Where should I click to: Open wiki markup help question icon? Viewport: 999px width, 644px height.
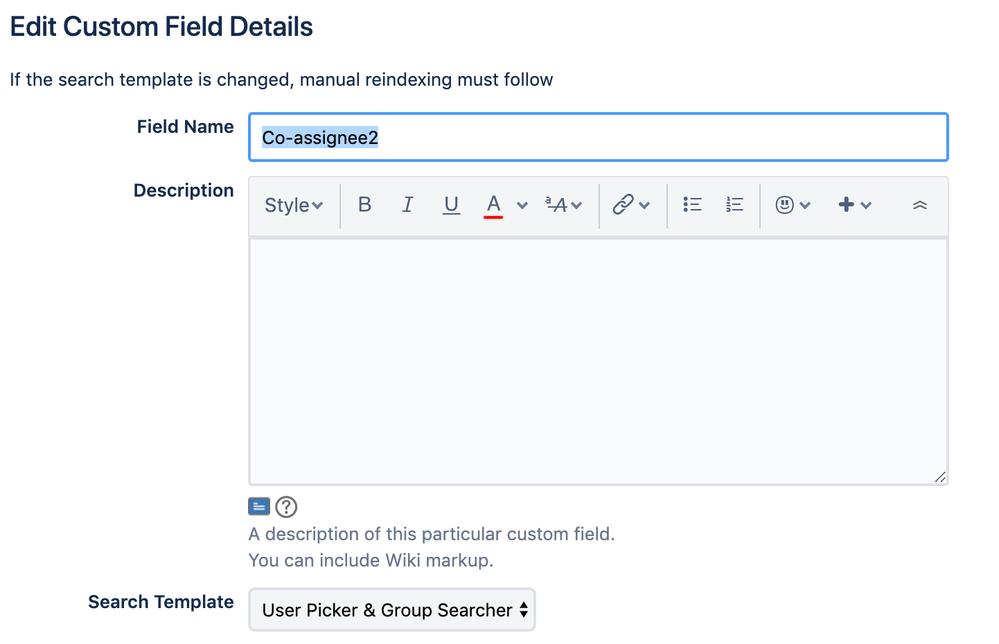(286, 506)
